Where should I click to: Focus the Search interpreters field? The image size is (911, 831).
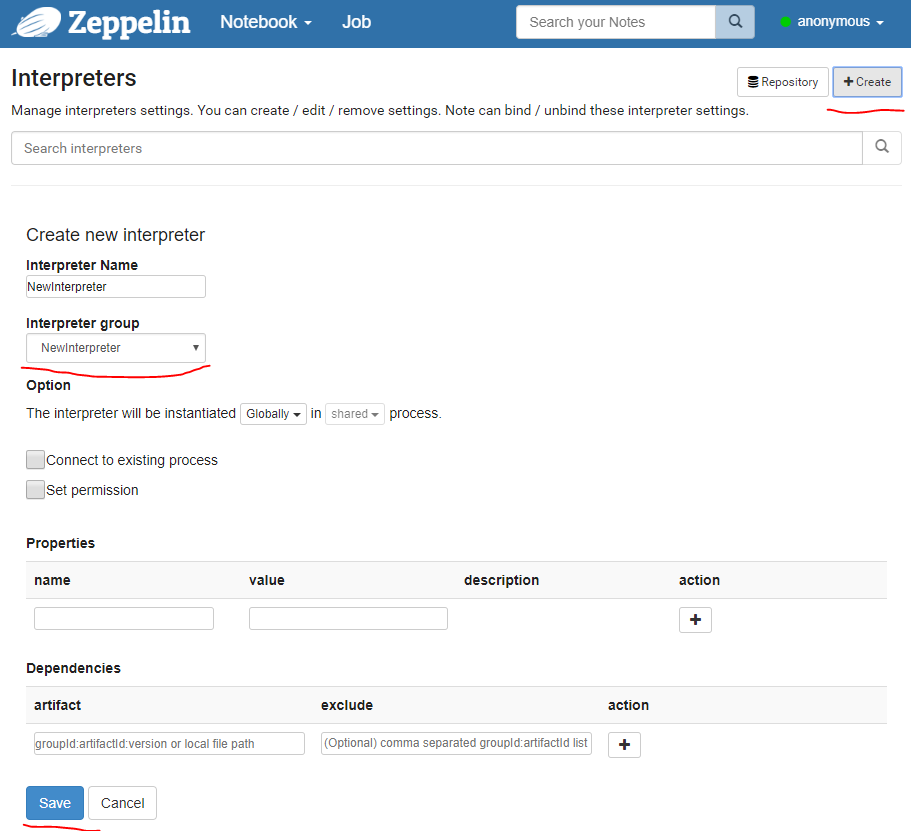click(x=436, y=148)
